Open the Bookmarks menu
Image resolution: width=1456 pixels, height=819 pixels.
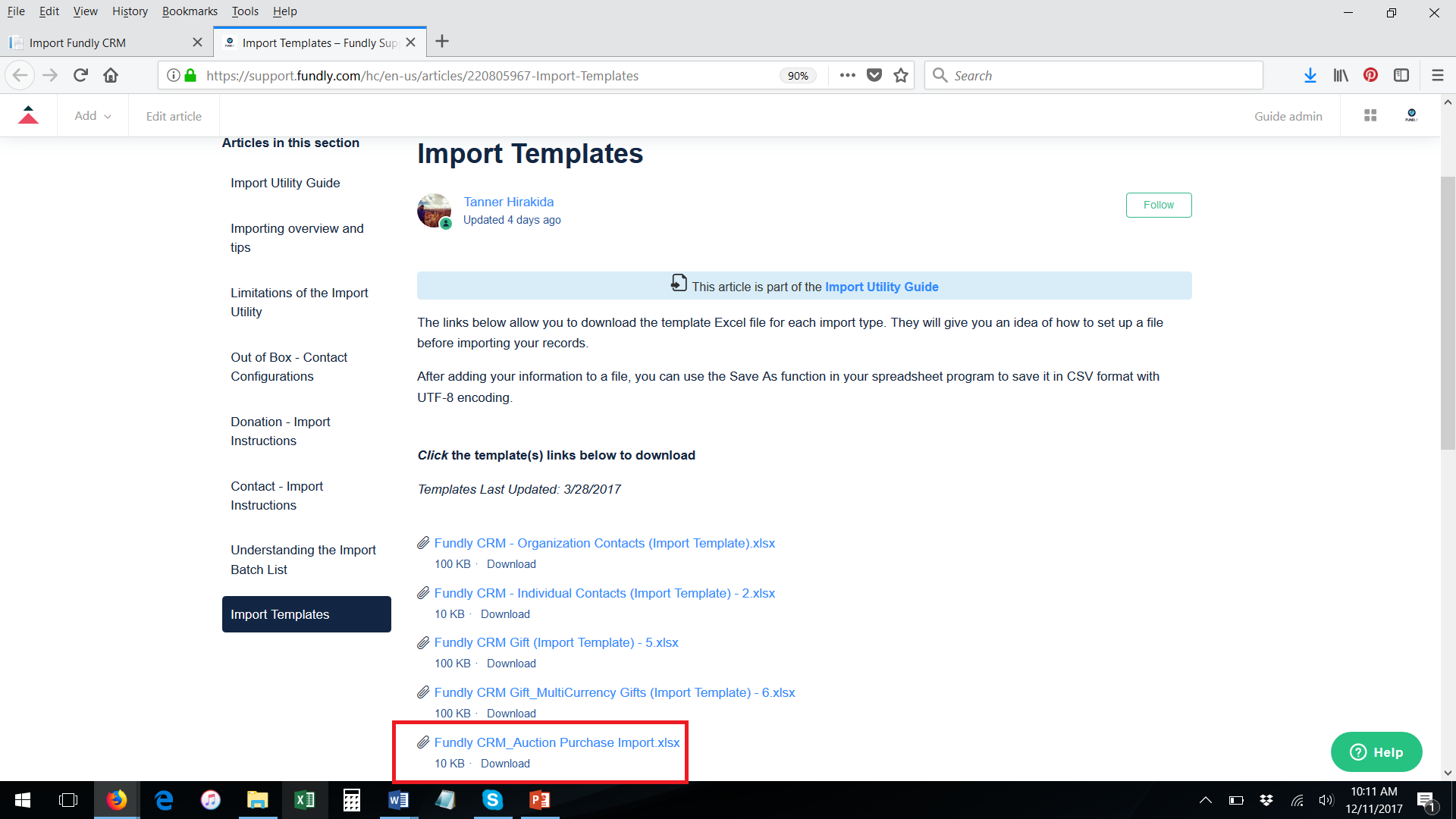click(190, 11)
